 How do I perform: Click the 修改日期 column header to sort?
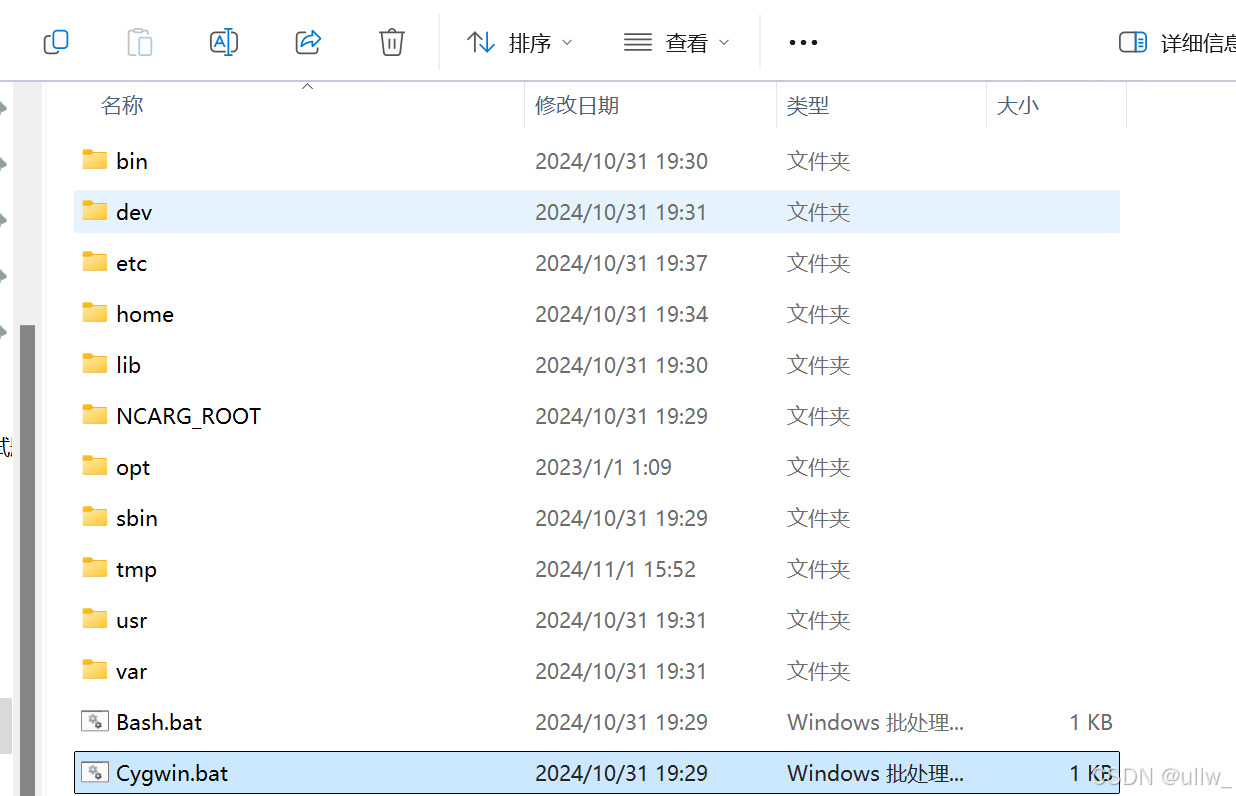click(576, 105)
